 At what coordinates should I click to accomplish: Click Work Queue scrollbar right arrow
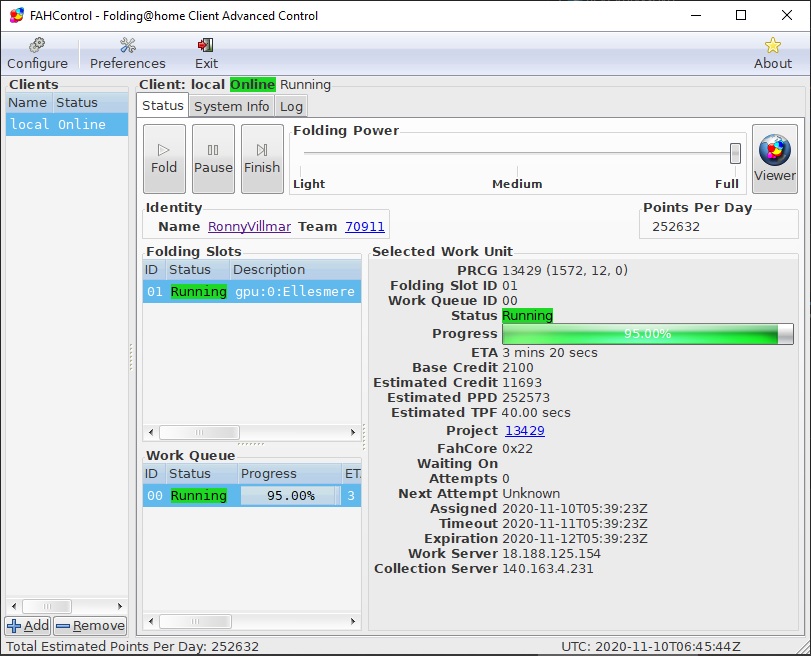click(x=353, y=621)
